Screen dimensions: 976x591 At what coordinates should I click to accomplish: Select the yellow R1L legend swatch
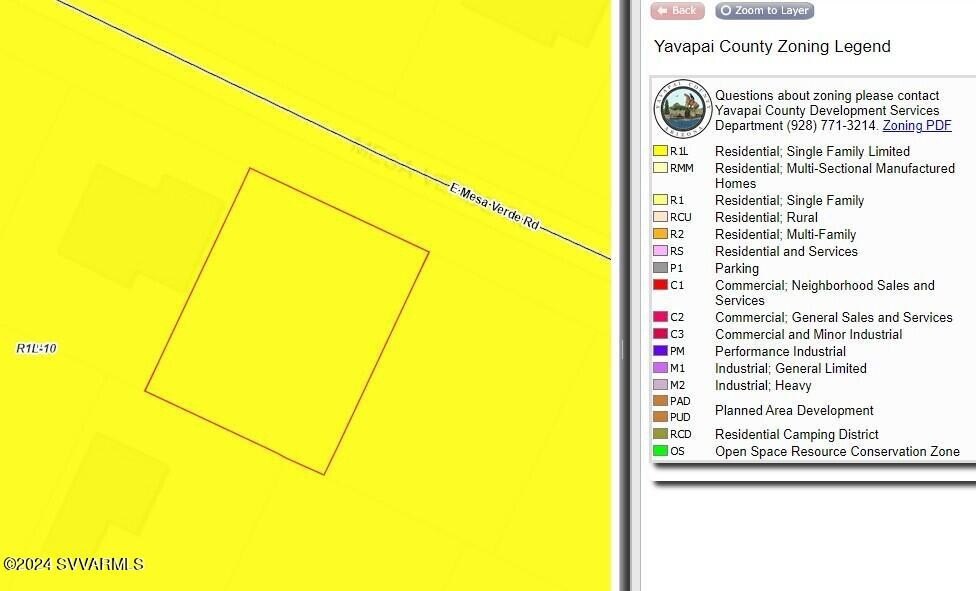click(x=660, y=151)
